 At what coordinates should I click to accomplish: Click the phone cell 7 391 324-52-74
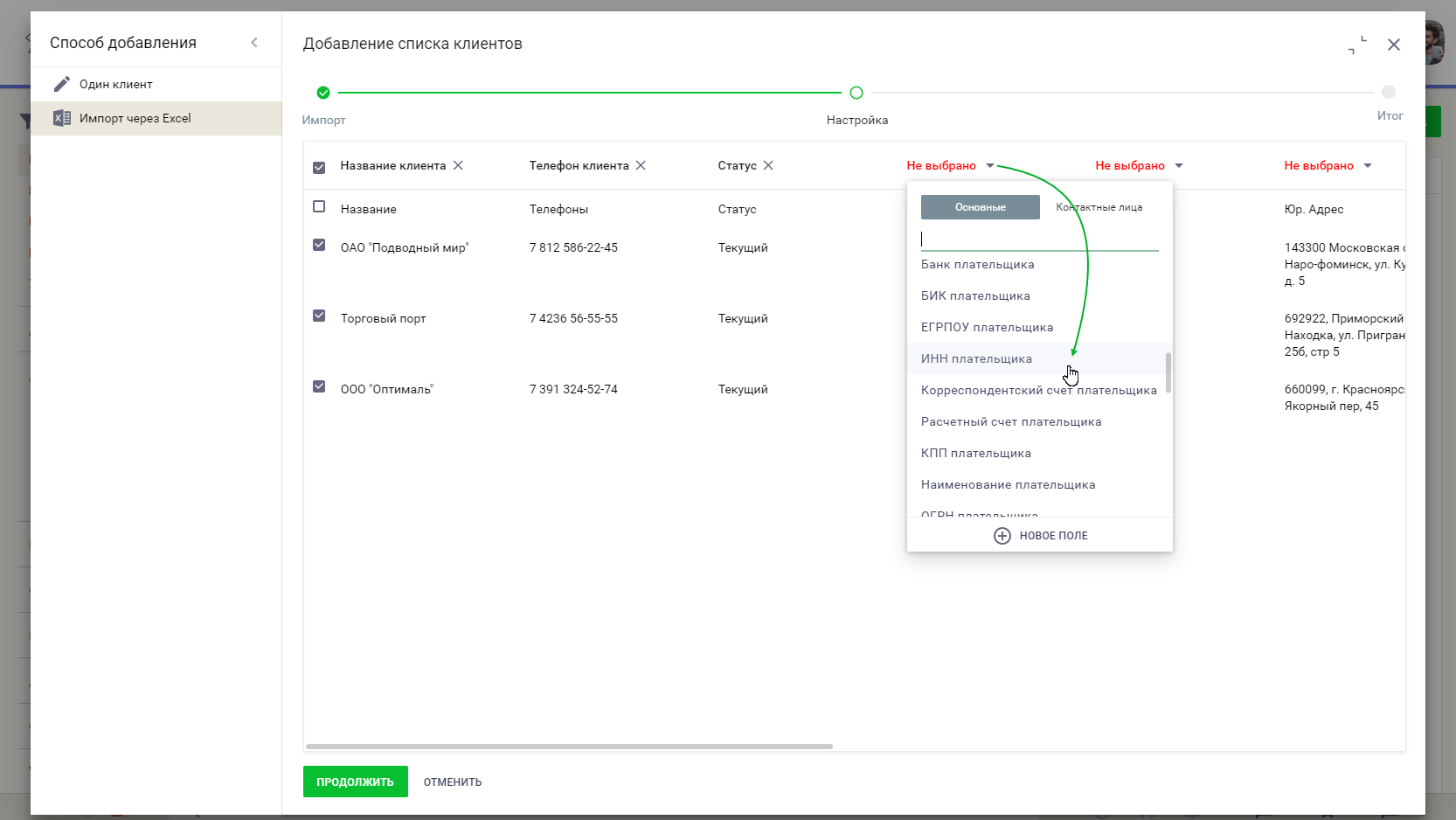(x=573, y=389)
